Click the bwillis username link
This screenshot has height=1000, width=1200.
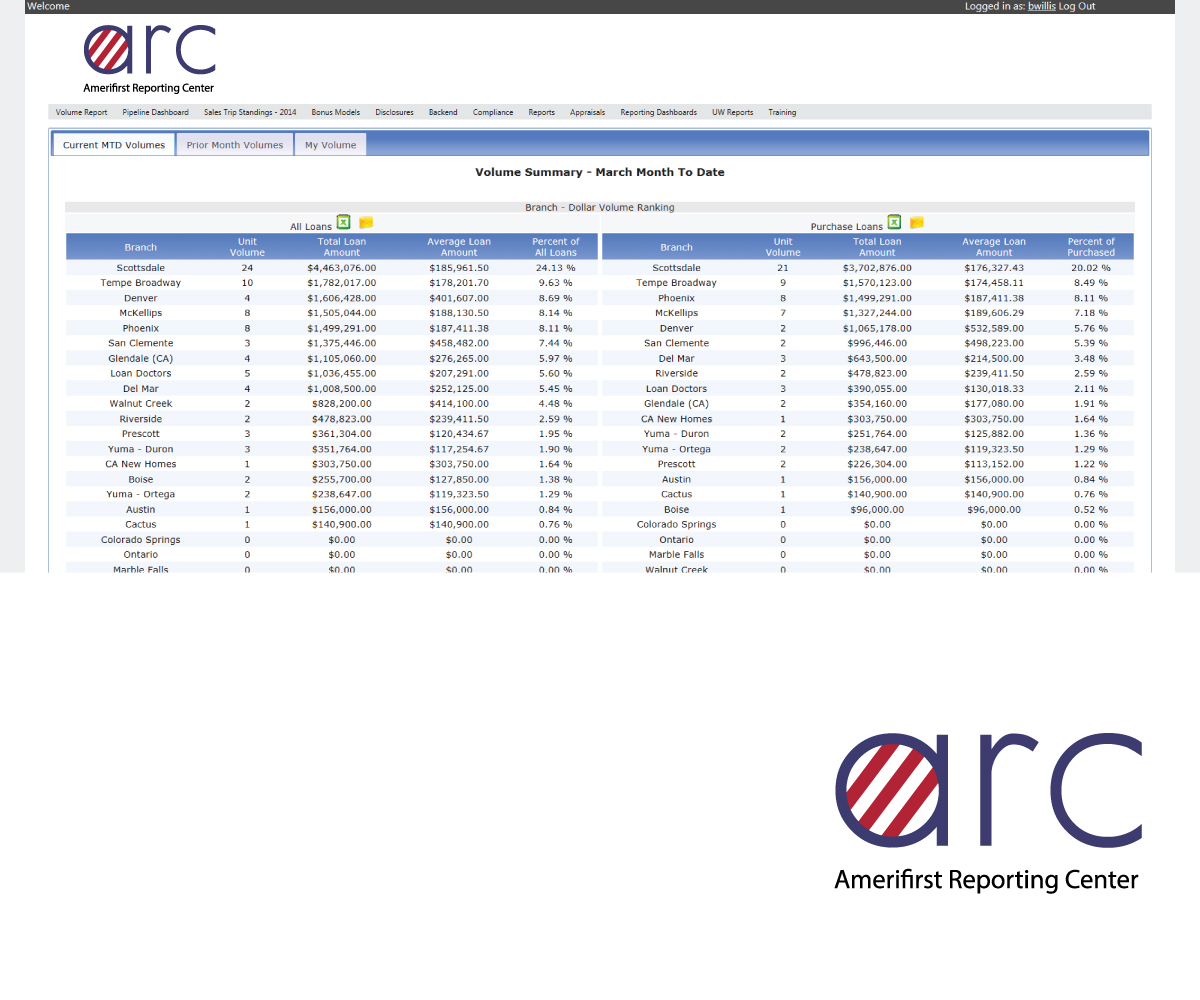pyautogui.click(x=1041, y=6)
